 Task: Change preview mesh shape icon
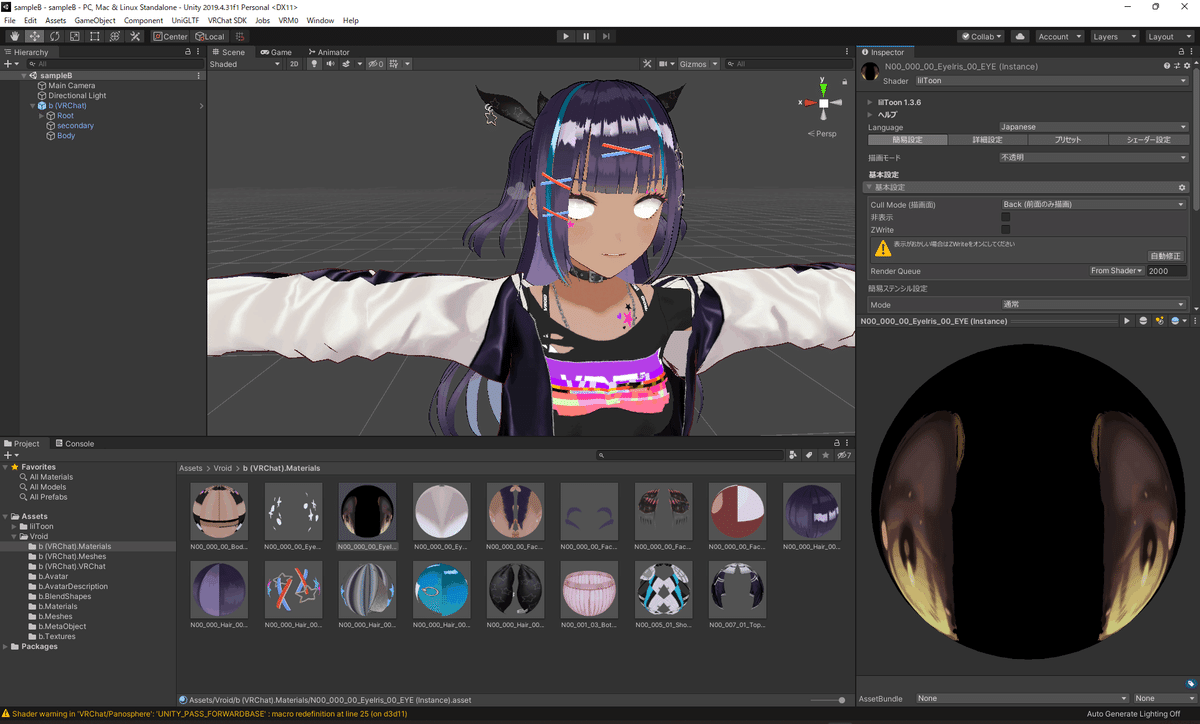click(x=1143, y=321)
